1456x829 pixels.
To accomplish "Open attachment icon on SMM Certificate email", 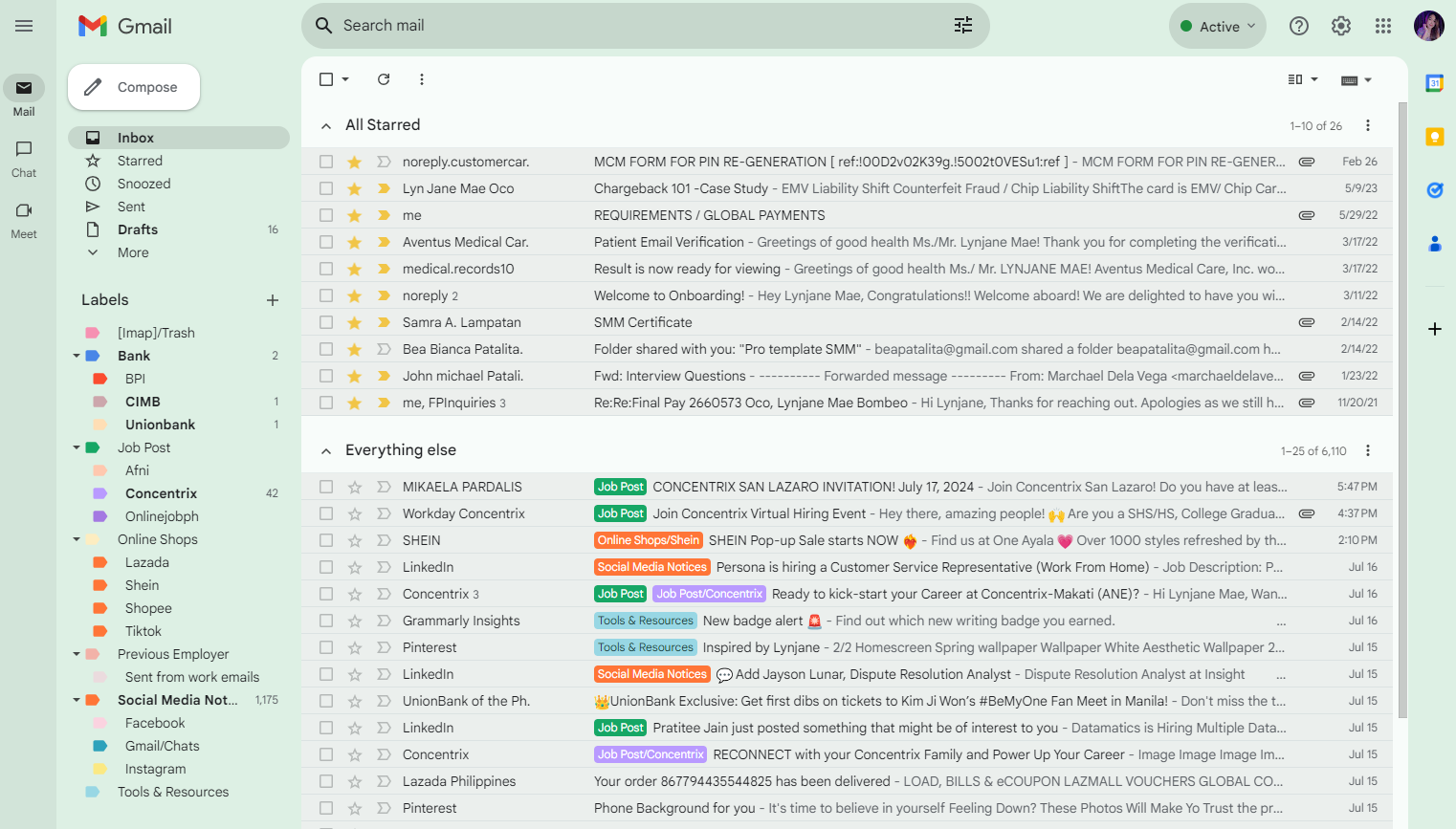I will click(1307, 322).
